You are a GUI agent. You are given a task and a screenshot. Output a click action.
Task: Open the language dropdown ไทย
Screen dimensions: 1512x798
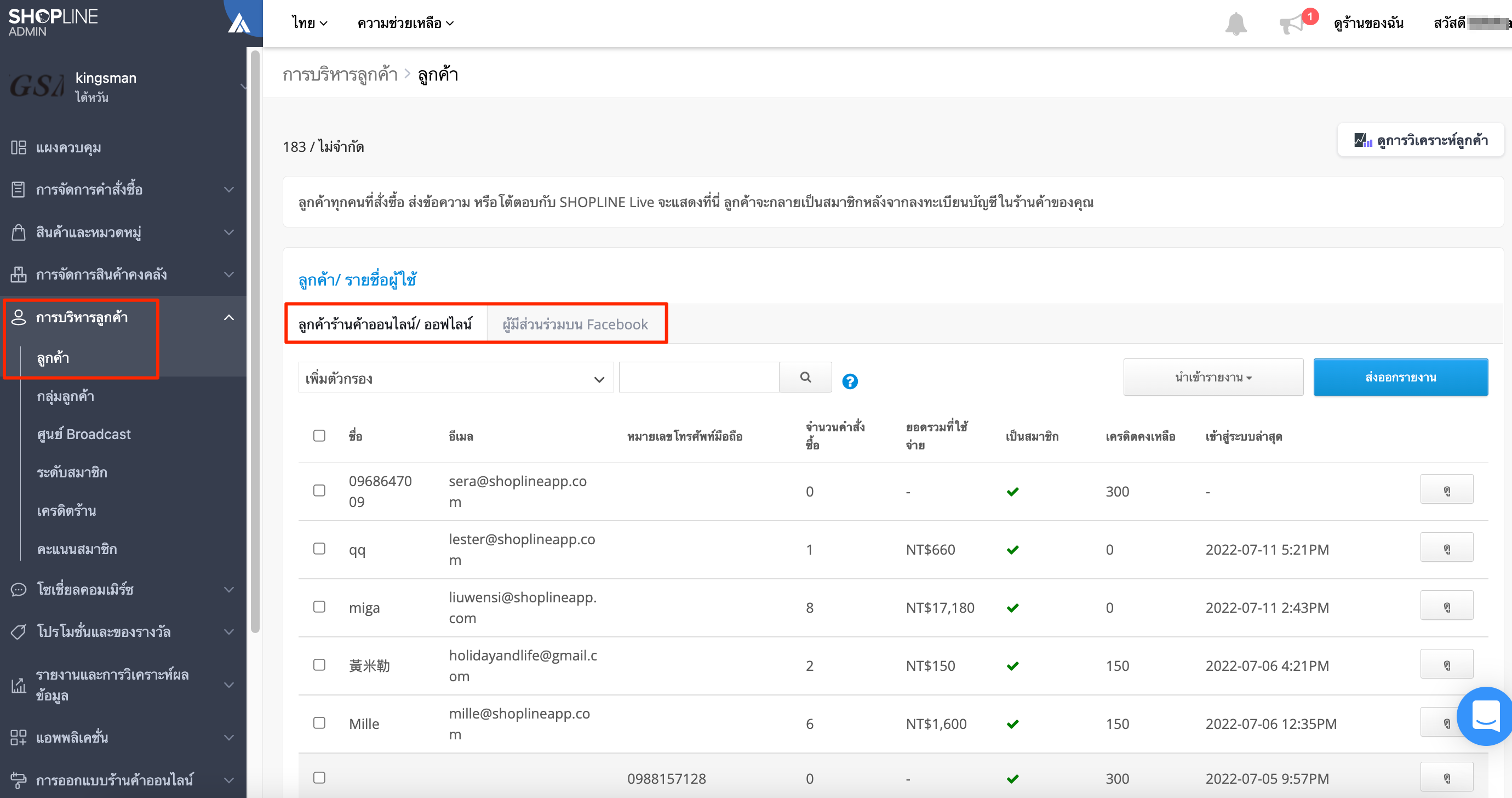click(310, 24)
